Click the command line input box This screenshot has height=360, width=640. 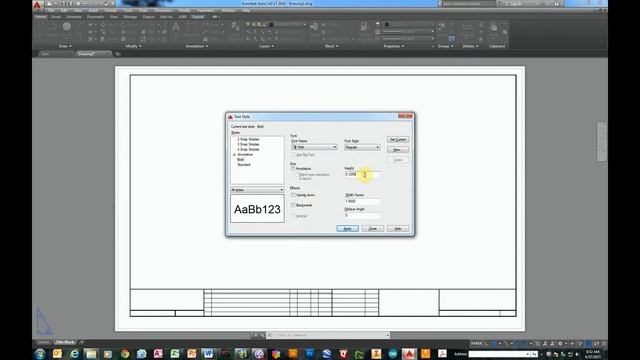click(x=329, y=335)
